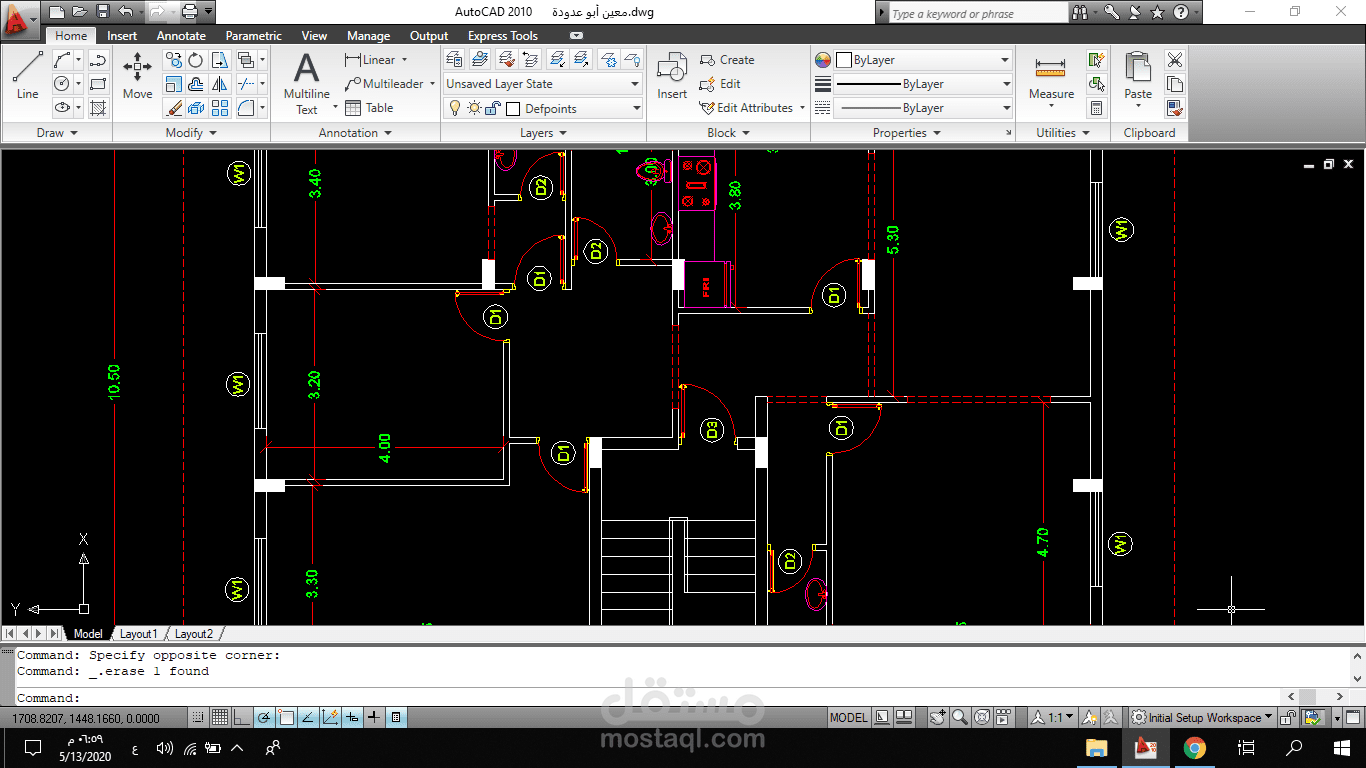Switch to the Annotate ribbon tab
Screen dimensions: 1366x768
tap(181, 36)
